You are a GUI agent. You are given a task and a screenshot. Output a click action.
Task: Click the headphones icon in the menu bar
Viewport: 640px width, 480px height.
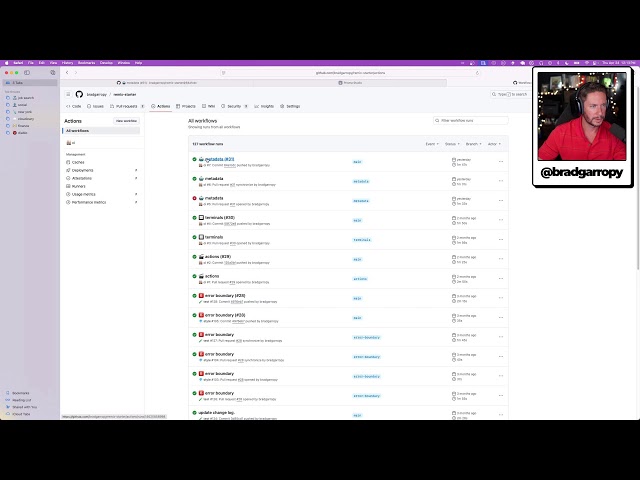click(541, 63)
